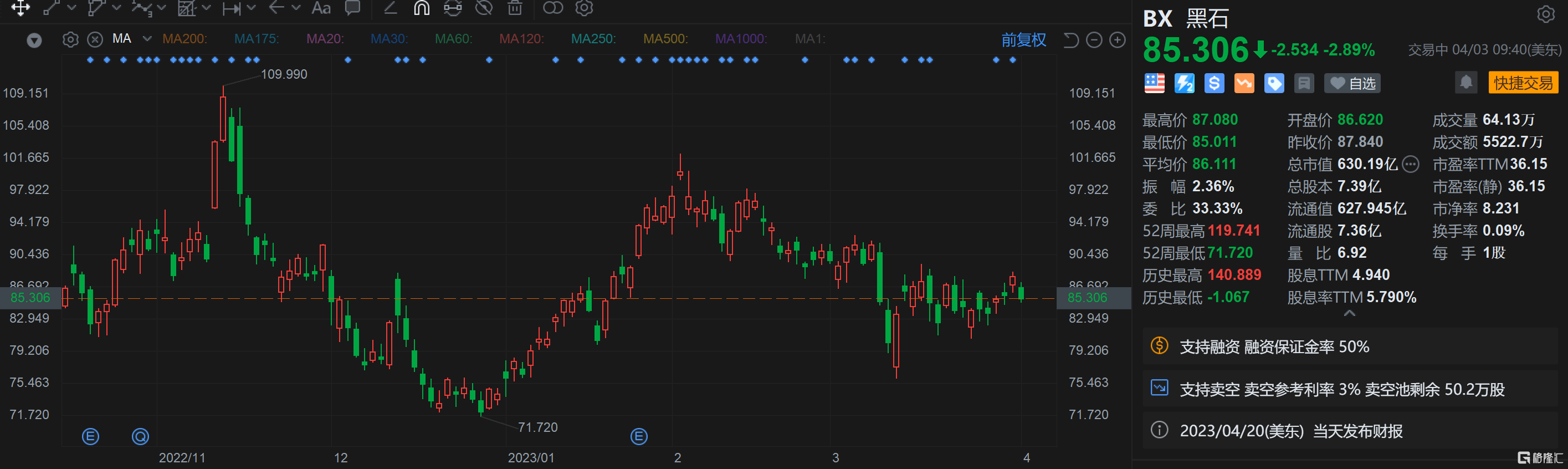Click the 快捷交易 quick trade button
This screenshot has width=1568, height=469.
(1523, 83)
